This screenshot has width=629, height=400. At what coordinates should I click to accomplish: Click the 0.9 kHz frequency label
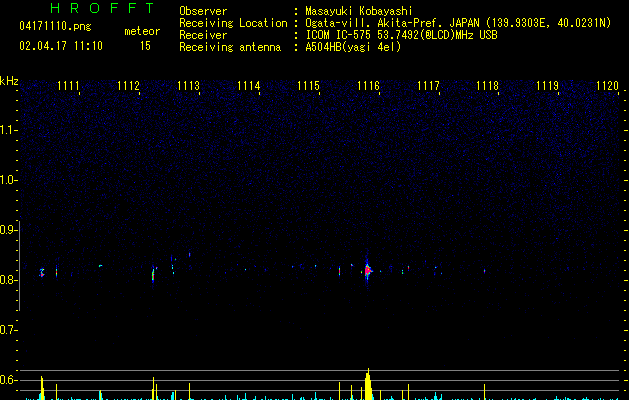coord(8,230)
